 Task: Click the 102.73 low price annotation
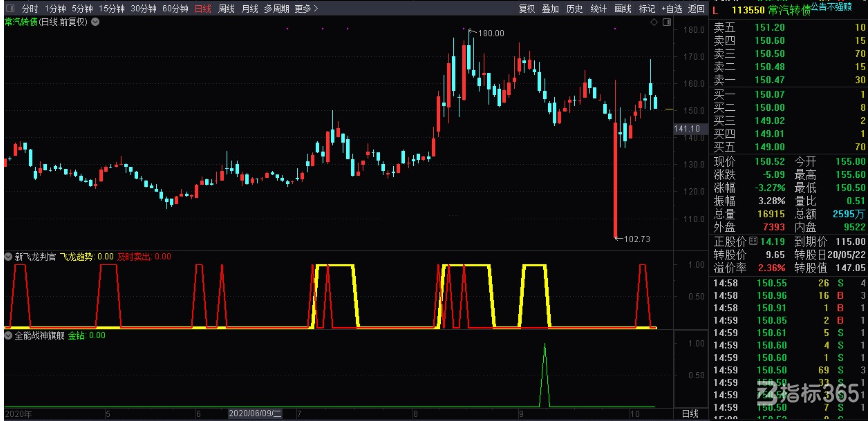[x=637, y=239]
